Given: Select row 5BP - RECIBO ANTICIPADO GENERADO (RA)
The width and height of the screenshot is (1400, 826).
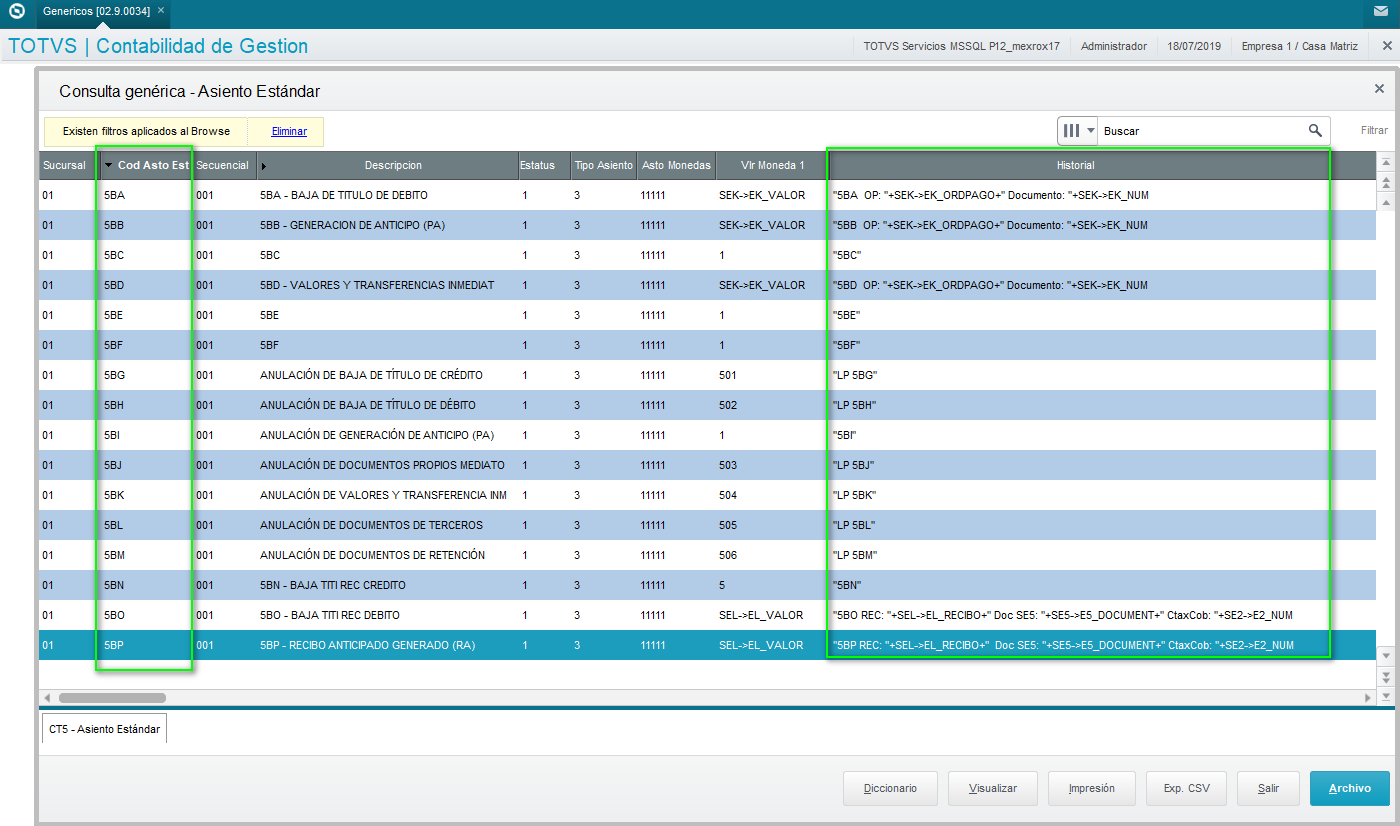Looking at the screenshot, I should tap(707, 645).
